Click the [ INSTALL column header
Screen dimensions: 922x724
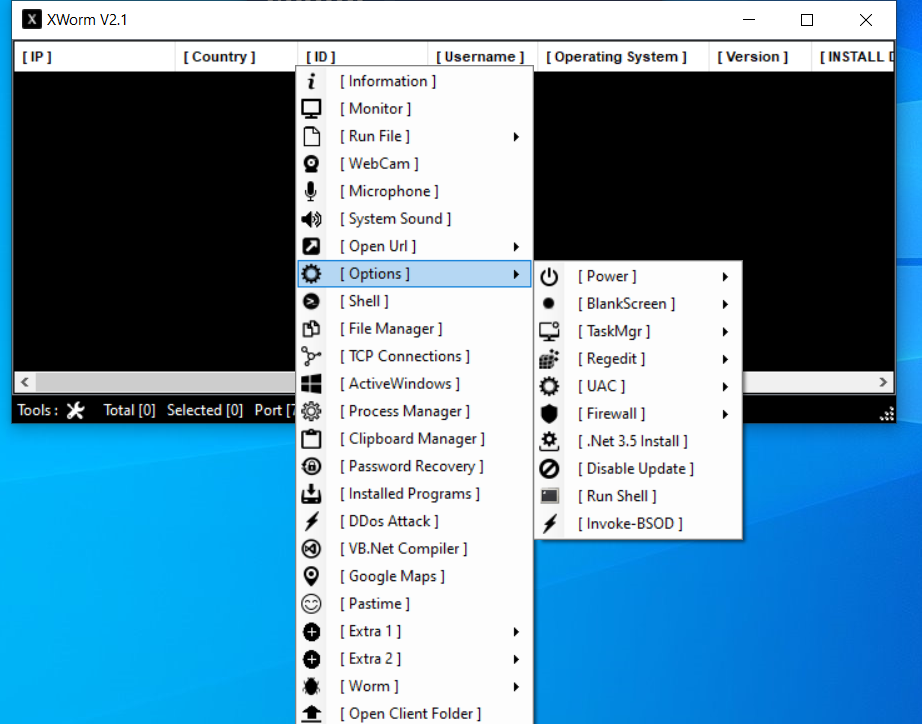(853, 57)
